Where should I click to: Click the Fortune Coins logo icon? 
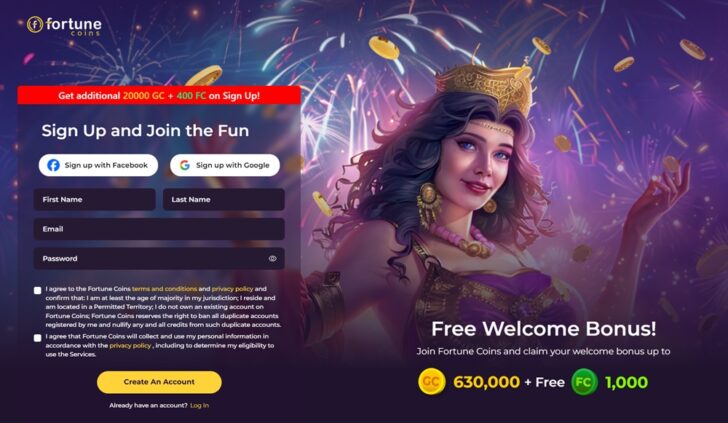pyautogui.click(x=35, y=25)
